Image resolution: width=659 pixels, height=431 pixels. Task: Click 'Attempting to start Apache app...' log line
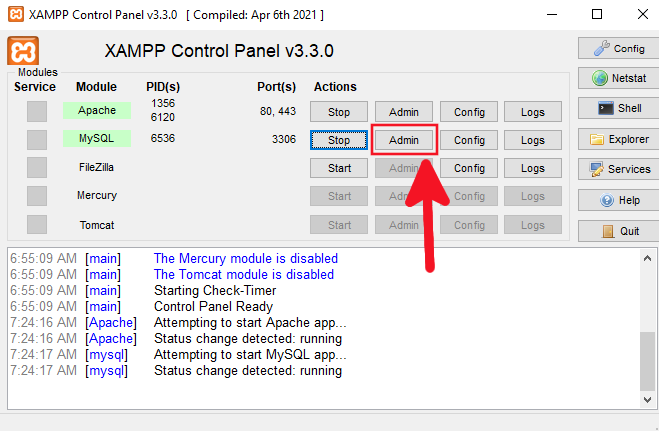(250, 323)
